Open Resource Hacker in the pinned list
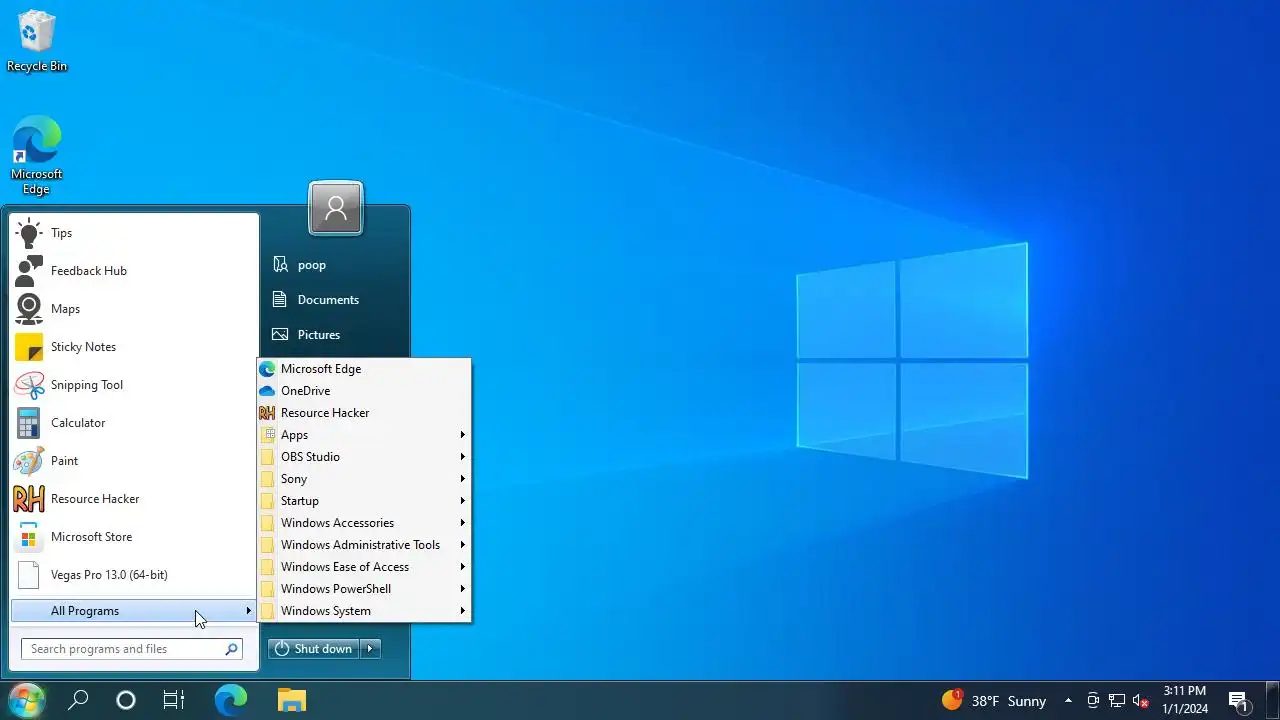The height and width of the screenshot is (720, 1280). [135, 499]
